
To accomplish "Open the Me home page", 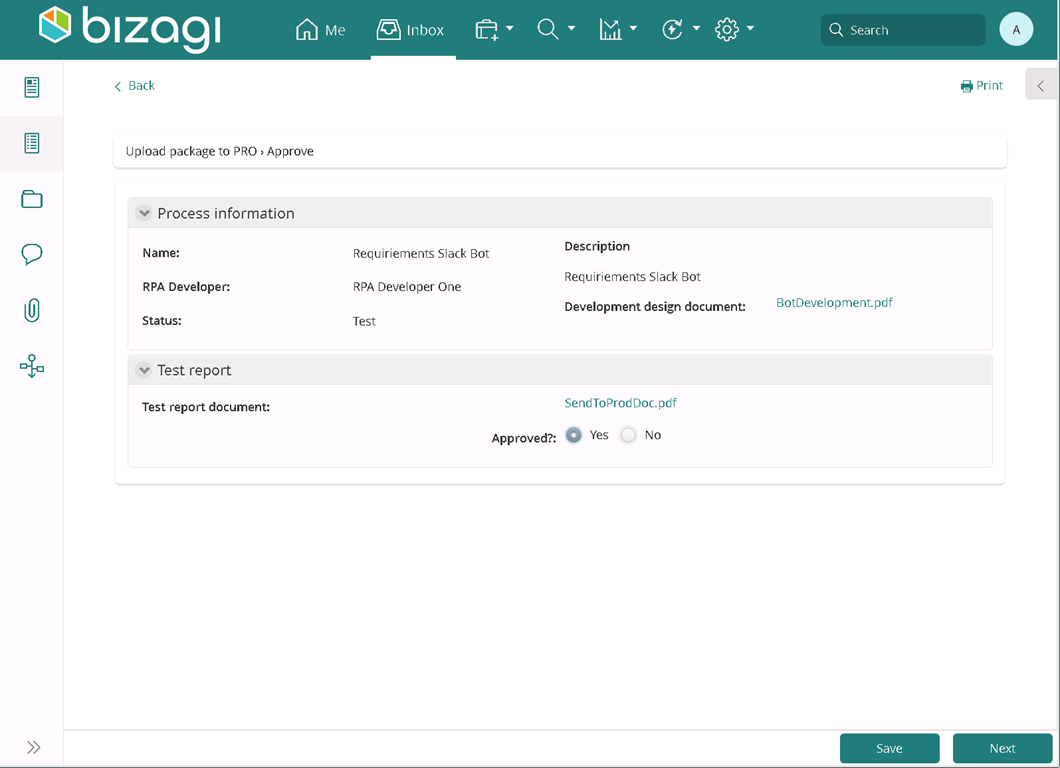I will (x=320, y=30).
